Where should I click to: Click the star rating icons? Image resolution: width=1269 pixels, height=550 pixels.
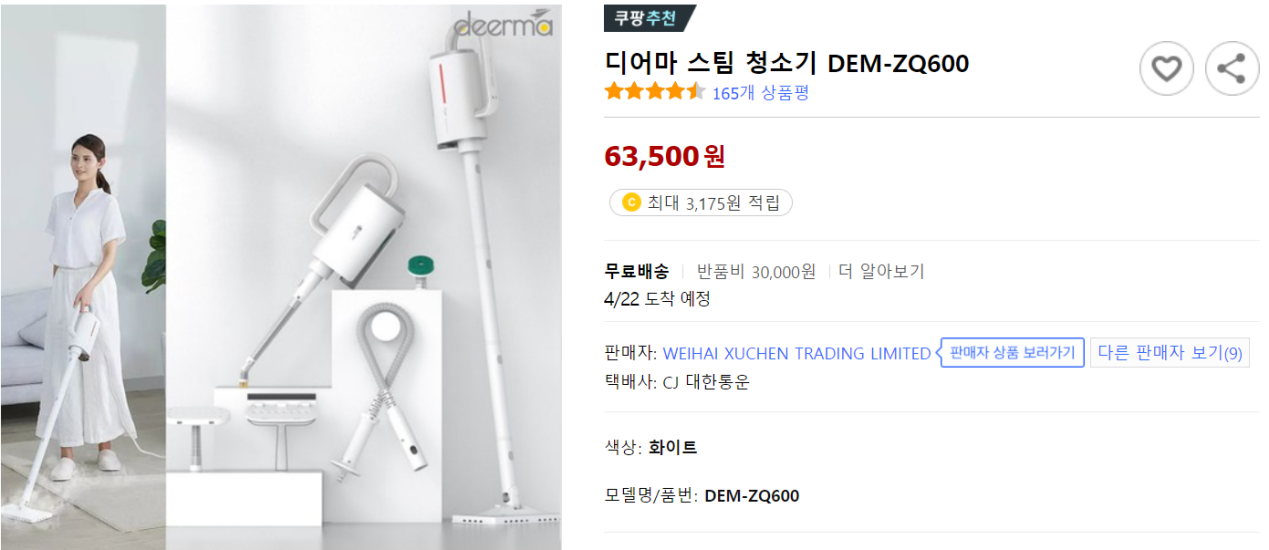pos(655,93)
